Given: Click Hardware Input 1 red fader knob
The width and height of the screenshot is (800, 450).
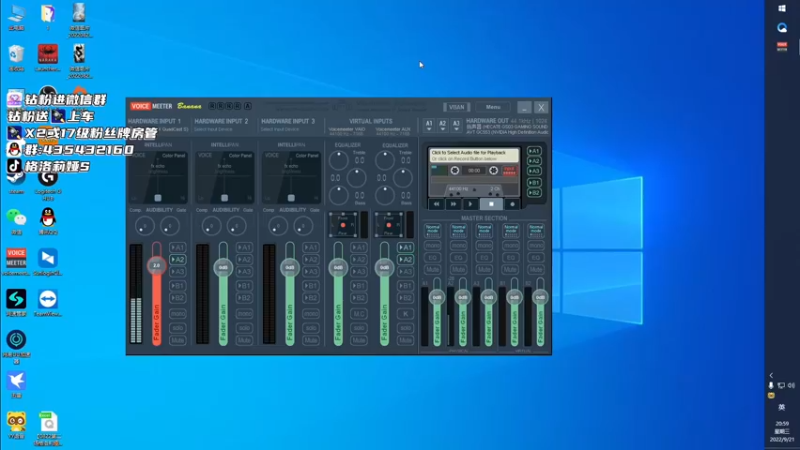Looking at the screenshot, I should (156, 265).
